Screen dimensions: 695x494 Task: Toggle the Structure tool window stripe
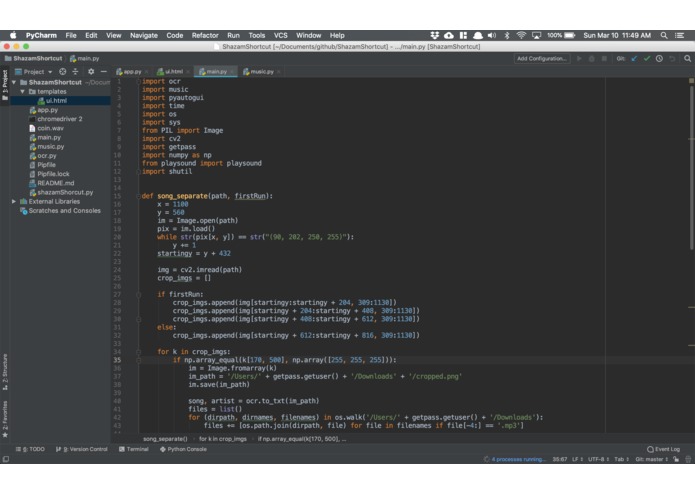tap(5, 372)
